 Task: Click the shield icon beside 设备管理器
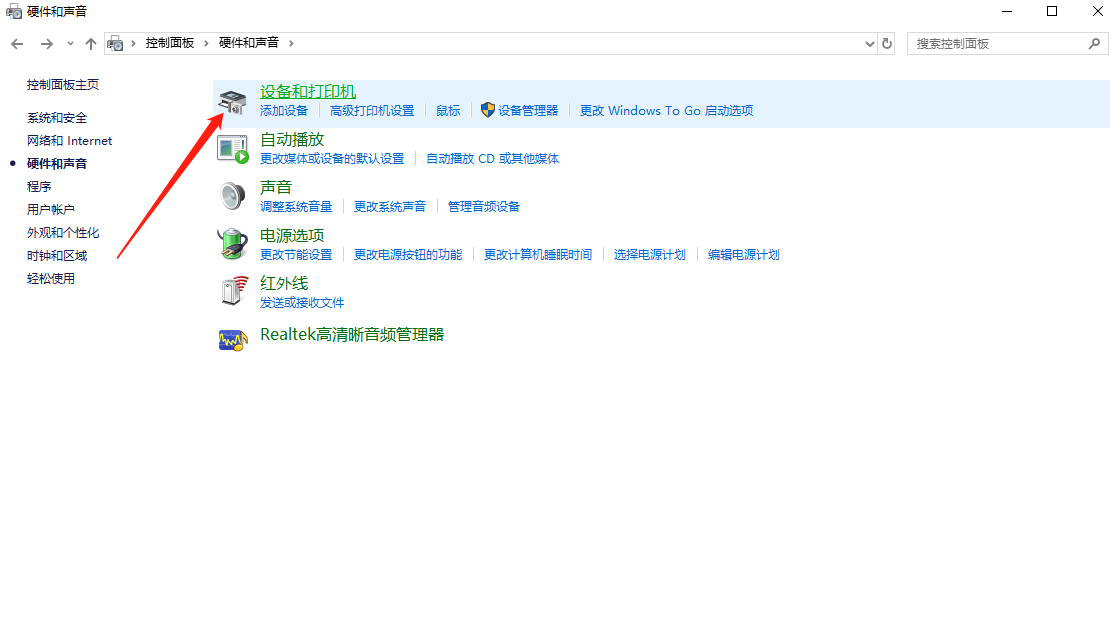pos(487,110)
